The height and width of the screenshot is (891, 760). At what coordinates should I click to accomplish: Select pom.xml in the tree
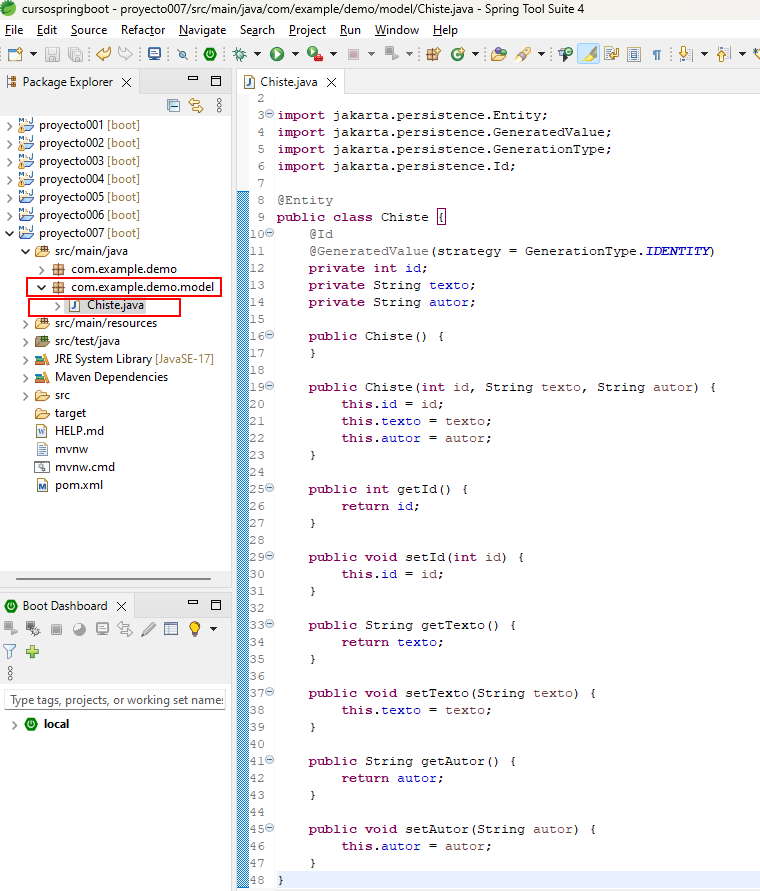pyautogui.click(x=78, y=485)
